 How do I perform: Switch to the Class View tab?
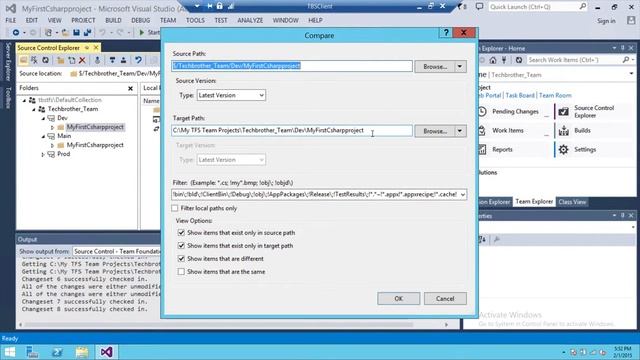point(572,202)
